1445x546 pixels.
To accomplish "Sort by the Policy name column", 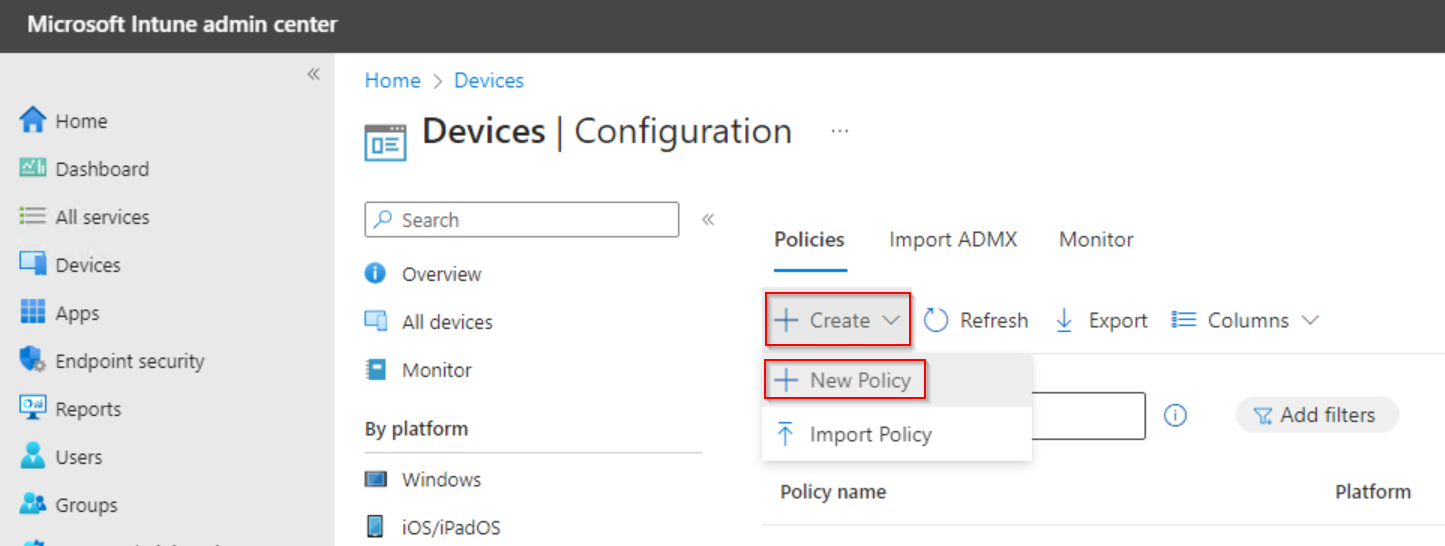I will (833, 492).
